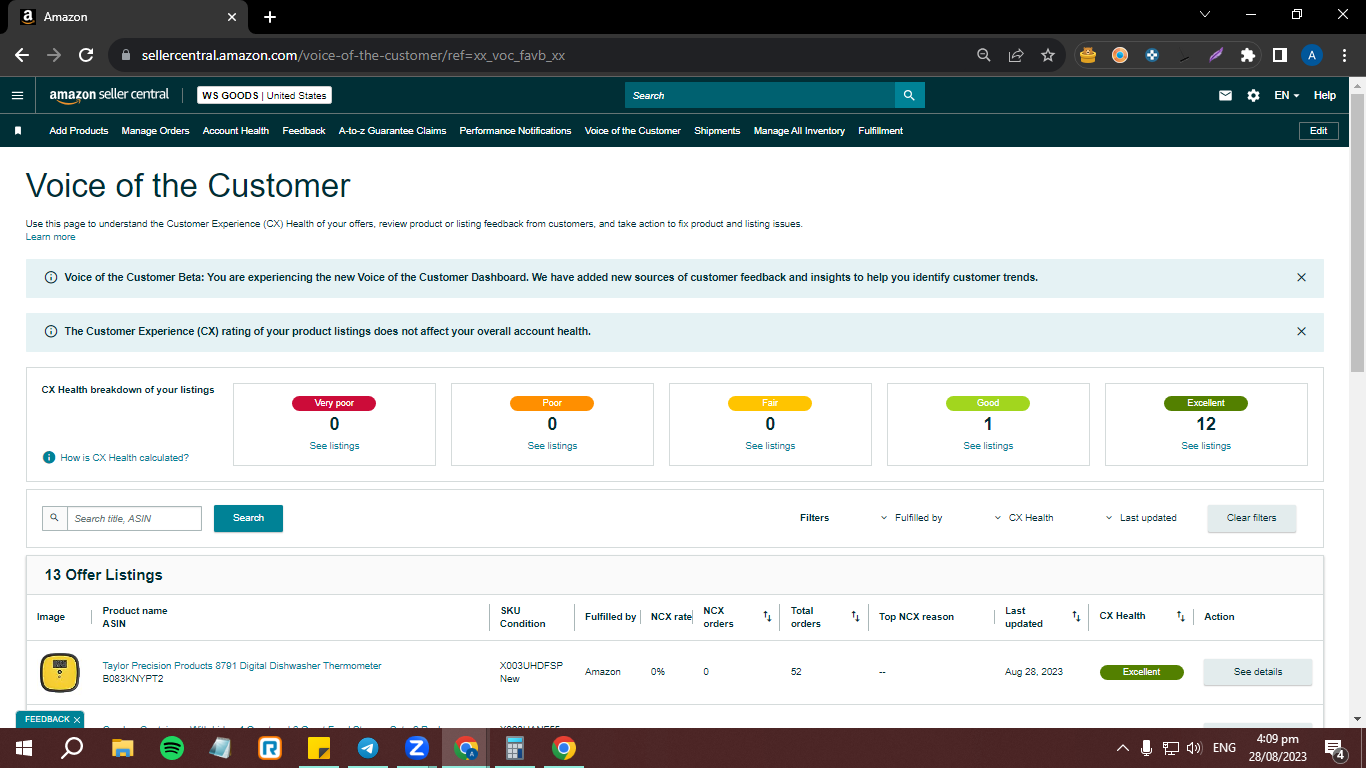Open a new browser tab
This screenshot has height=768, width=1366.
[270, 17]
